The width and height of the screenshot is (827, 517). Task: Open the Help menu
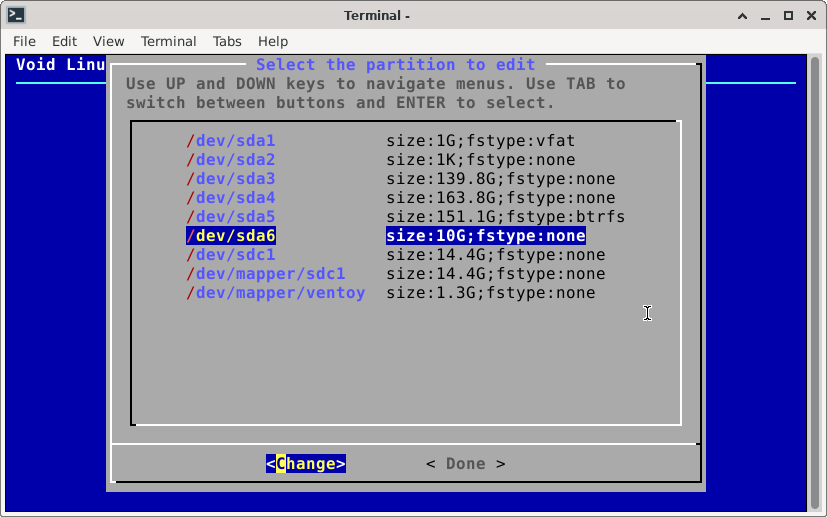pos(273,41)
